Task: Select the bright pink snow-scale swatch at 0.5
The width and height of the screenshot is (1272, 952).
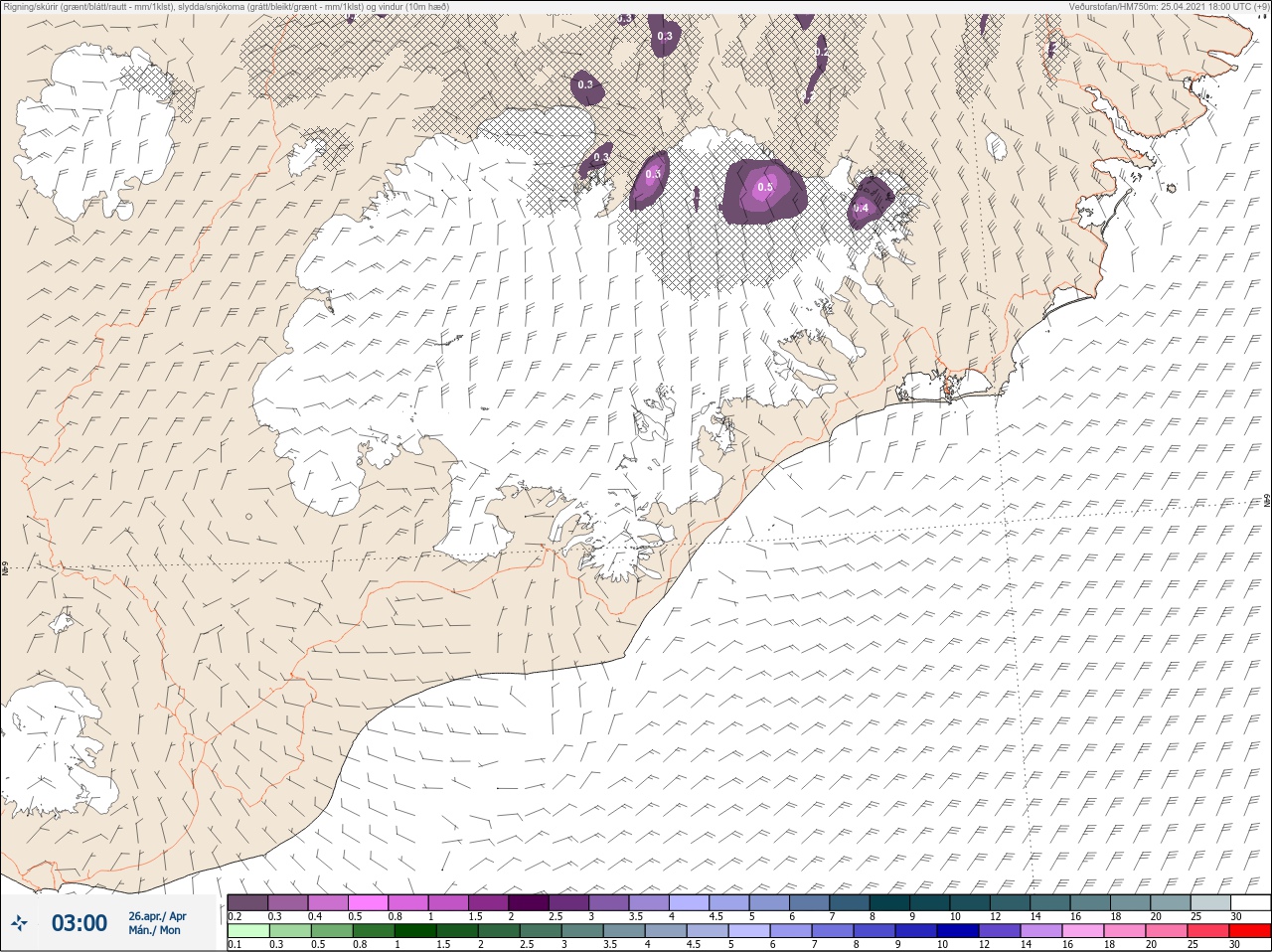Action: 369,902
